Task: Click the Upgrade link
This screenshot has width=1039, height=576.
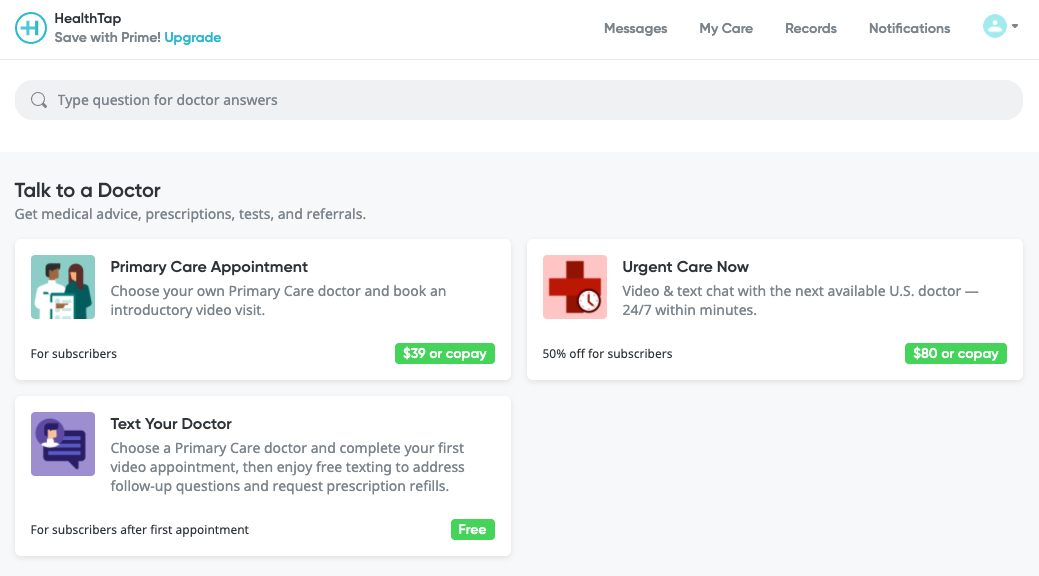Action: [x=193, y=38]
